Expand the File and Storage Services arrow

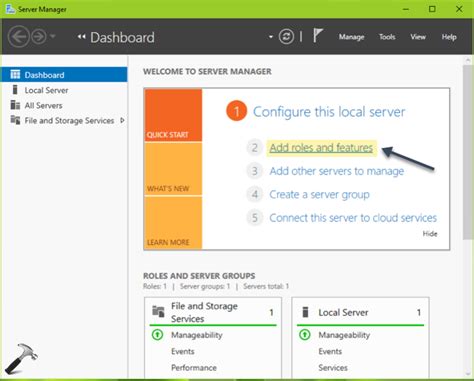click(x=122, y=120)
